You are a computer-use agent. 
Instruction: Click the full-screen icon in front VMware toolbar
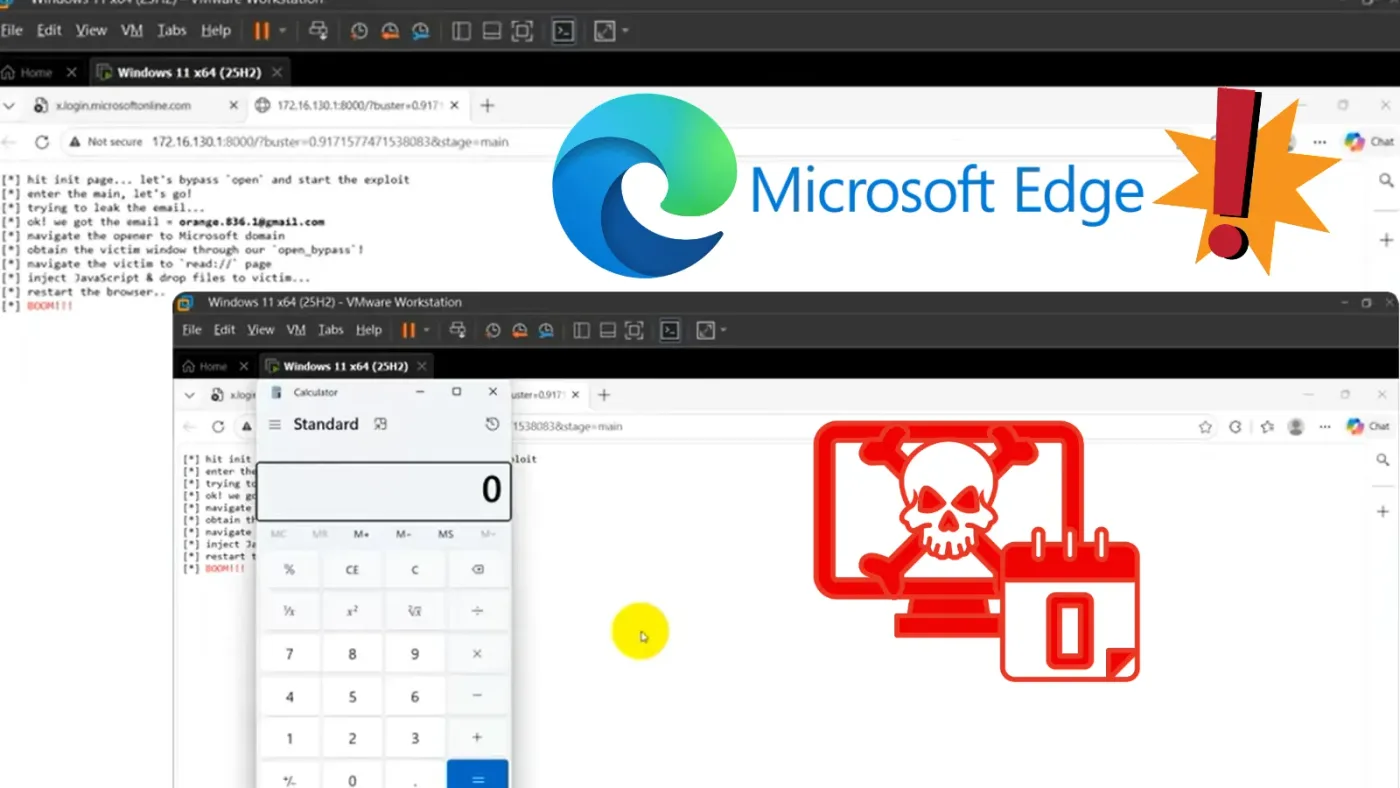click(634, 330)
